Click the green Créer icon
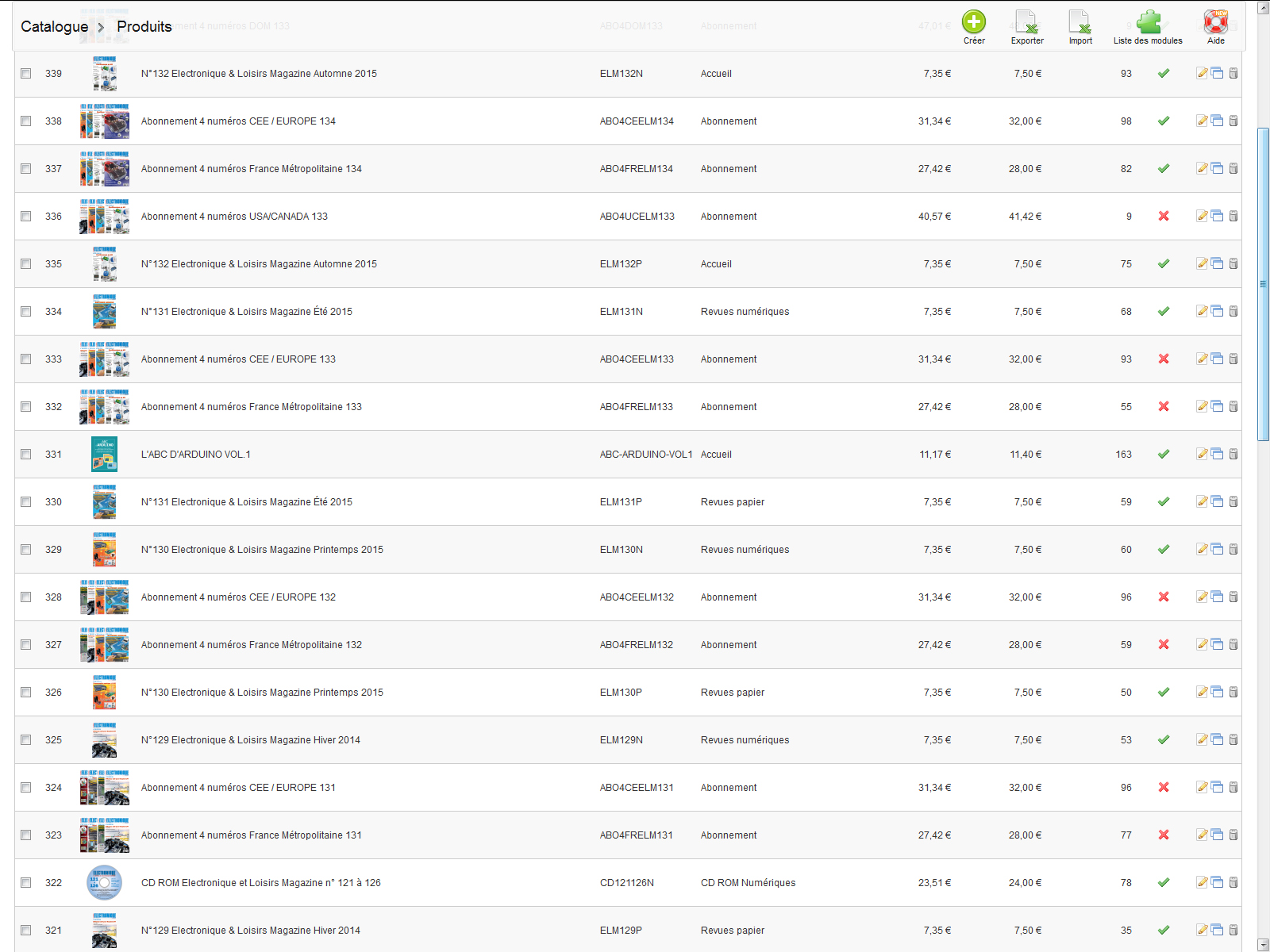The image size is (1270, 952). pos(974,22)
